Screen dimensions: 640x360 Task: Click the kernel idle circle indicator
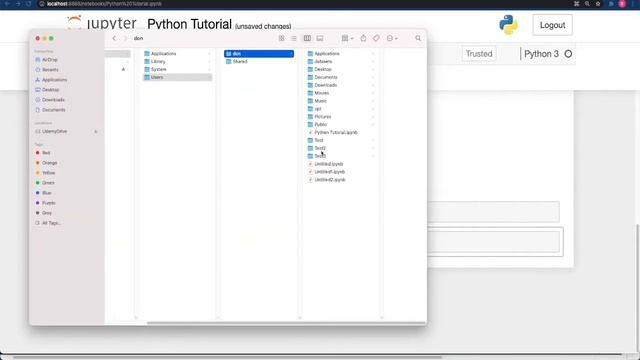pyautogui.click(x=568, y=54)
